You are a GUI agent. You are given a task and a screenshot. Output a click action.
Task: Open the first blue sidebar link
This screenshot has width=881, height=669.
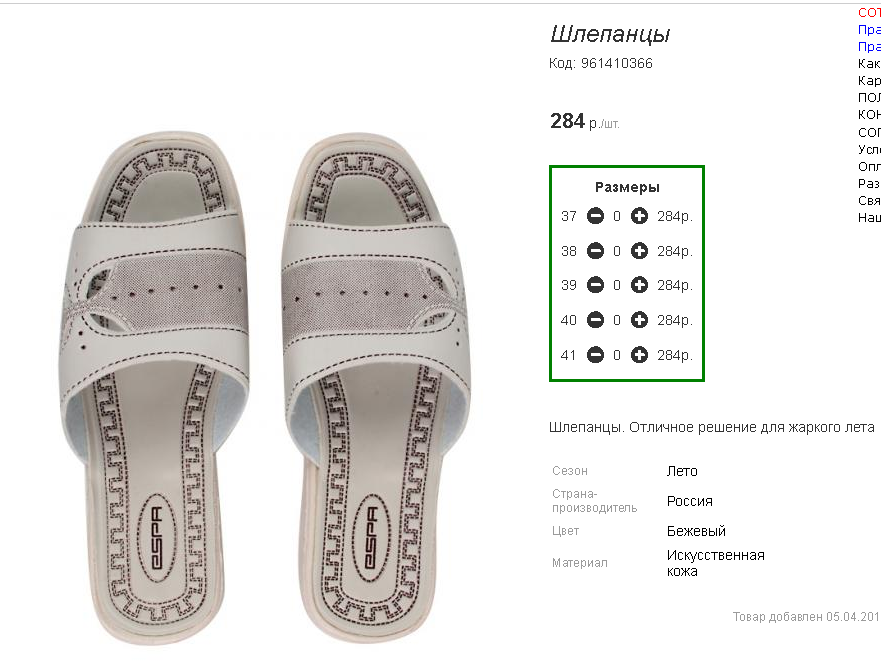(869, 29)
